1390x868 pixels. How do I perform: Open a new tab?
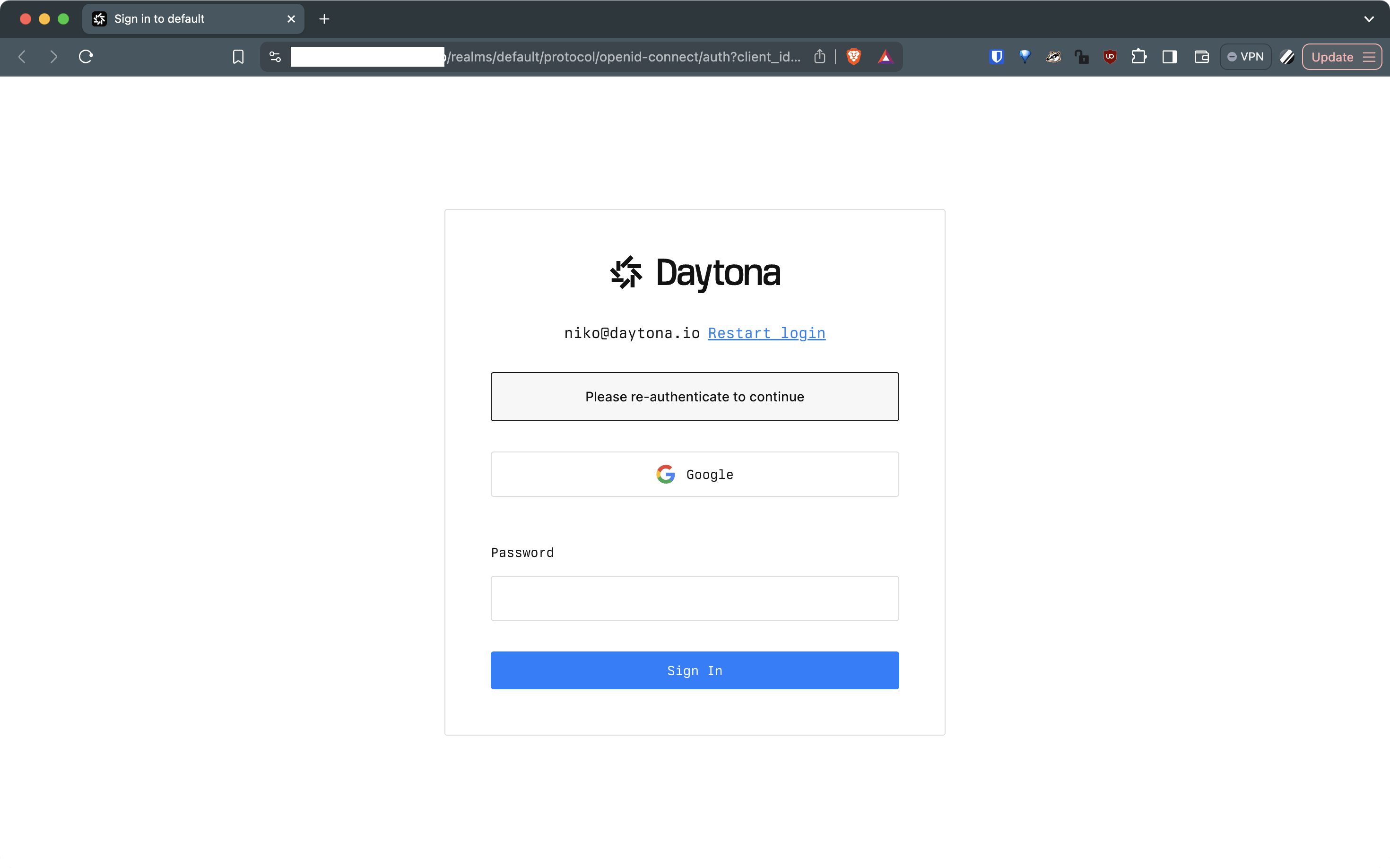324,19
